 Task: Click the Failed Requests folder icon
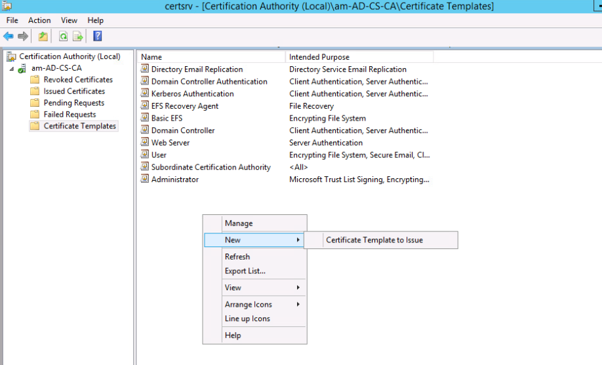coord(35,114)
